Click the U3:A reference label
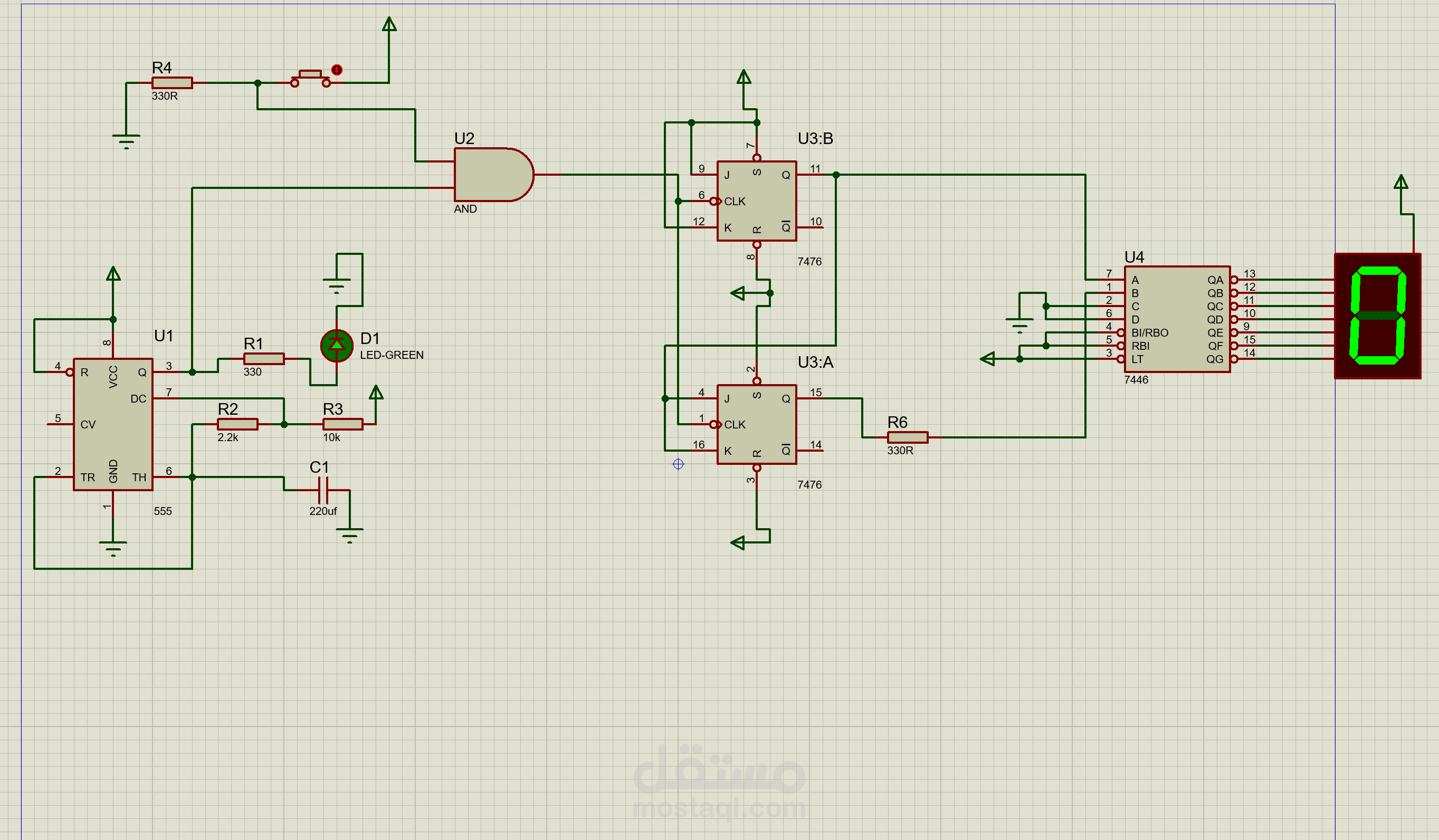This screenshot has height=840, width=1439. point(815,362)
